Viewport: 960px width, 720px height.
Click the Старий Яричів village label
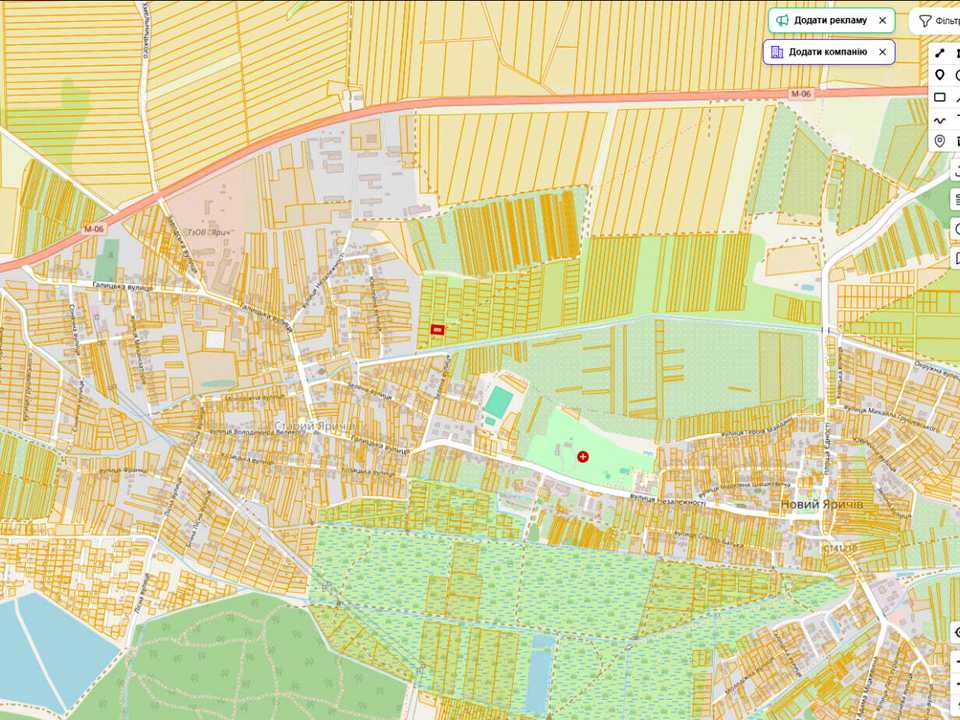click(315, 426)
